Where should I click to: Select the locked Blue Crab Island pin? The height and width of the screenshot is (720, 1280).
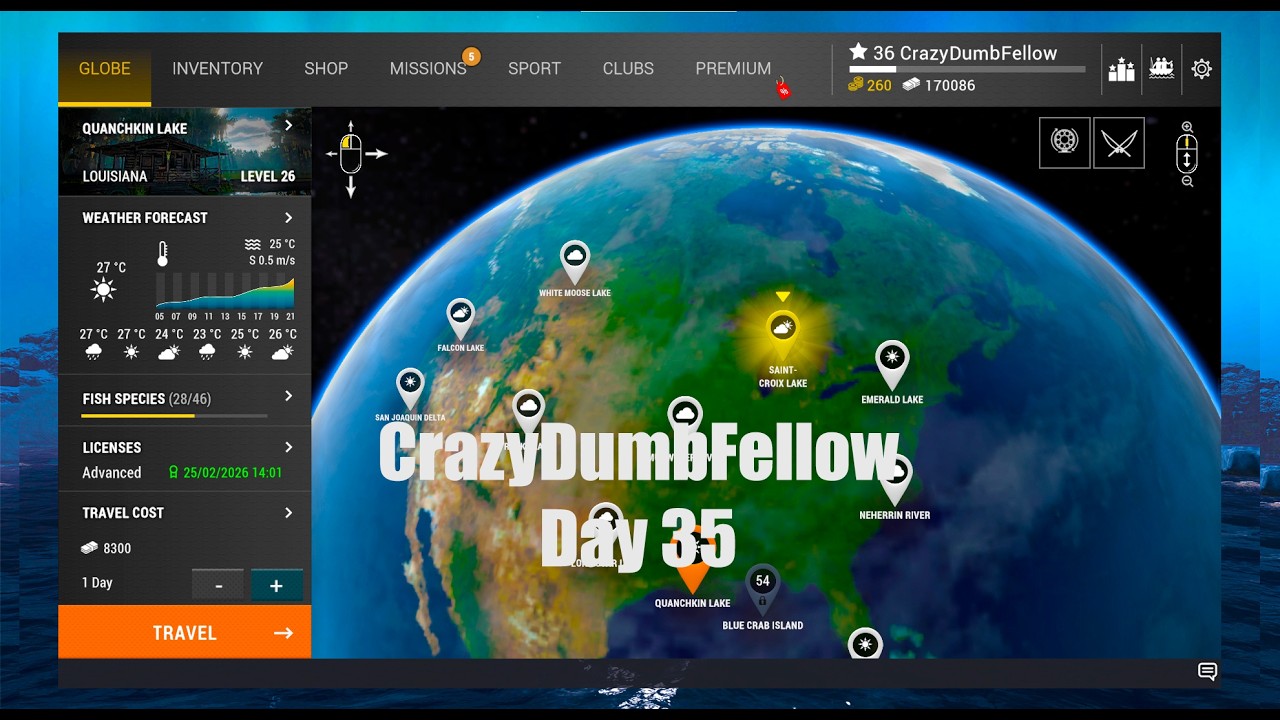[762, 590]
